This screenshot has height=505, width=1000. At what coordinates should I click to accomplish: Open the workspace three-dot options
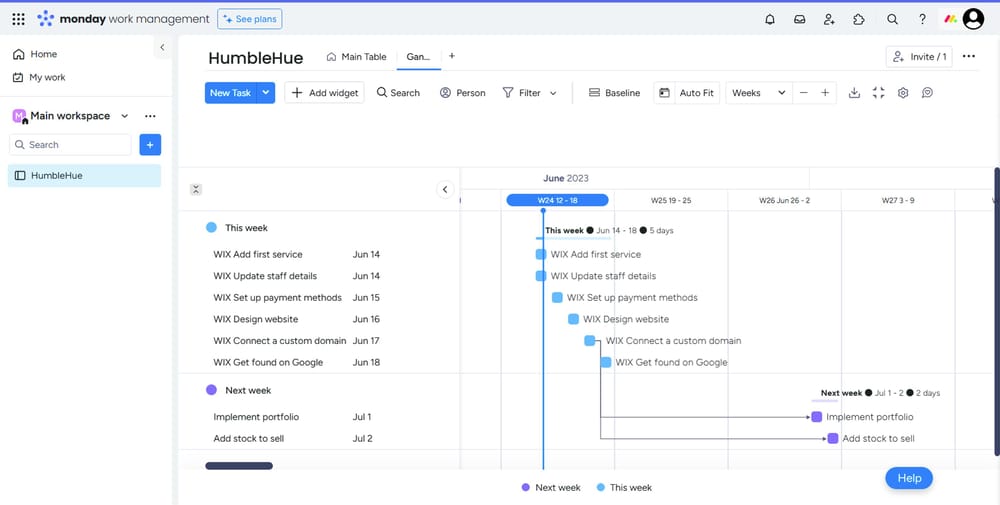tap(150, 116)
